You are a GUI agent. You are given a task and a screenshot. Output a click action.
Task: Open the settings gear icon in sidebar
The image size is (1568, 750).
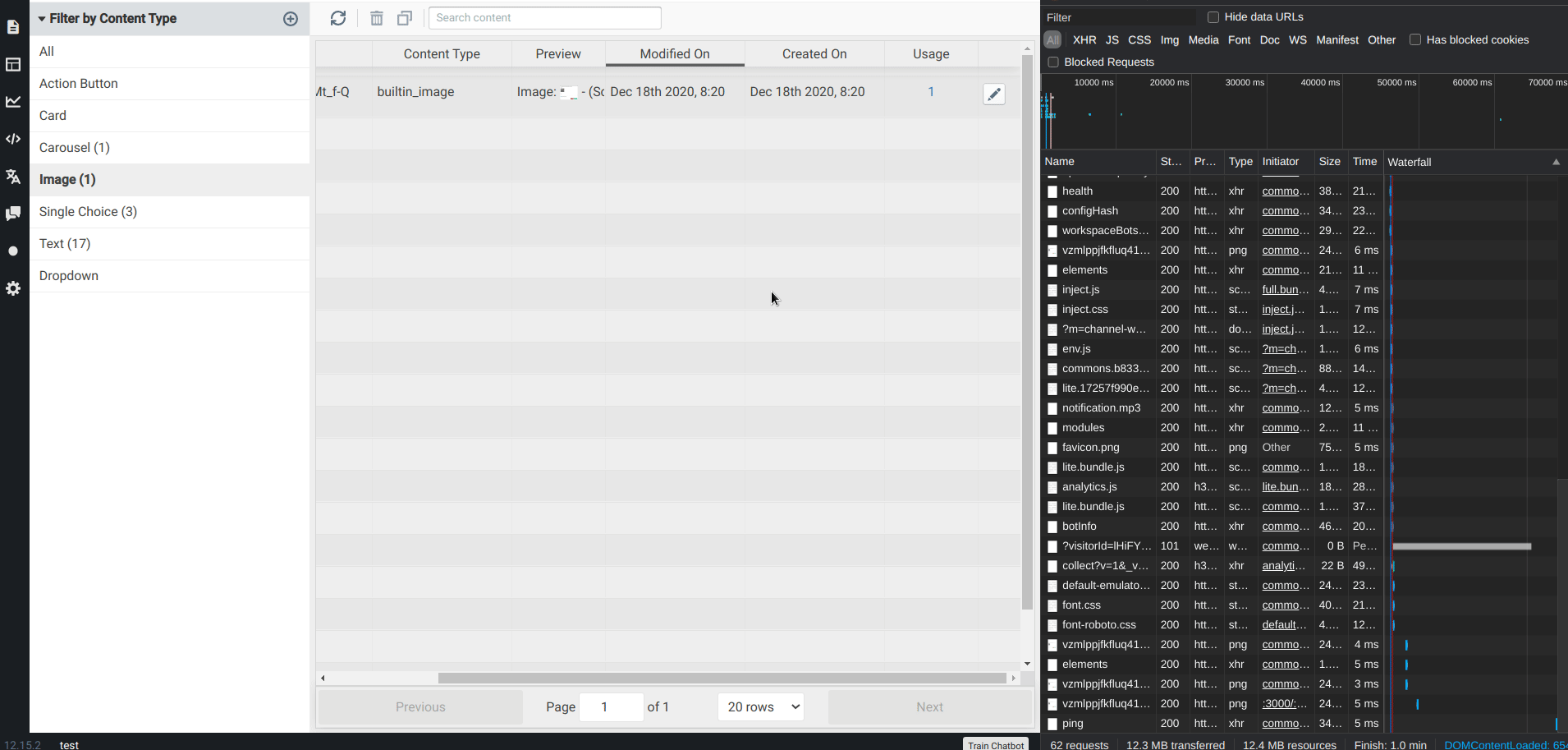click(13, 288)
